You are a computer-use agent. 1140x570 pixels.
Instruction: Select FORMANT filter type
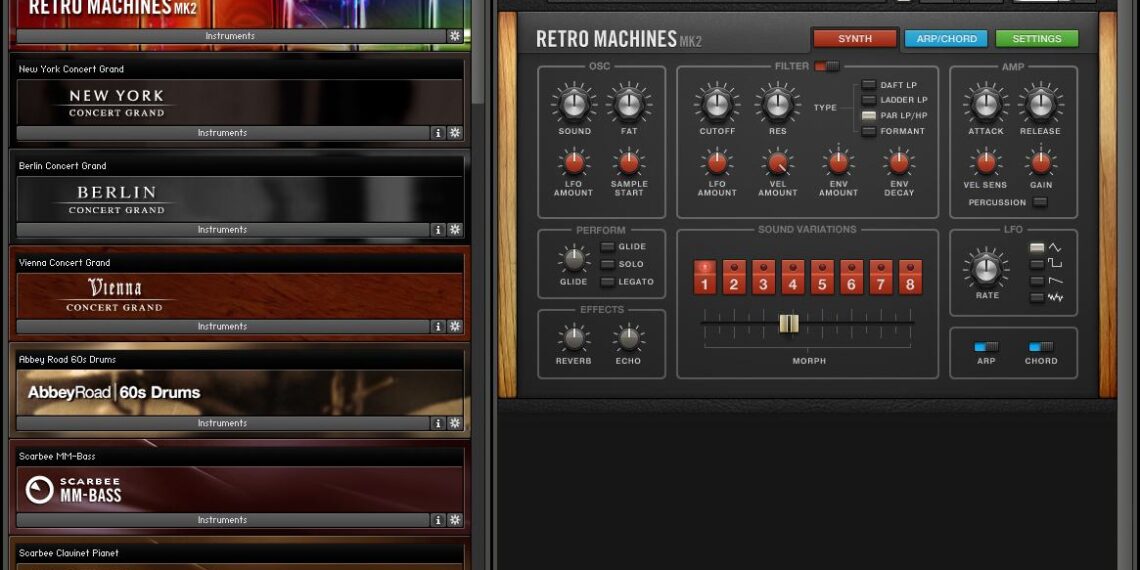click(x=869, y=131)
